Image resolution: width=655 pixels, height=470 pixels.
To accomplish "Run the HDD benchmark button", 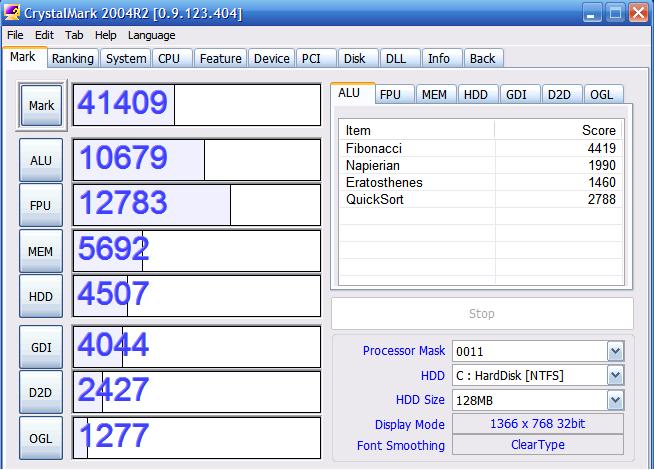I will 41,296.
